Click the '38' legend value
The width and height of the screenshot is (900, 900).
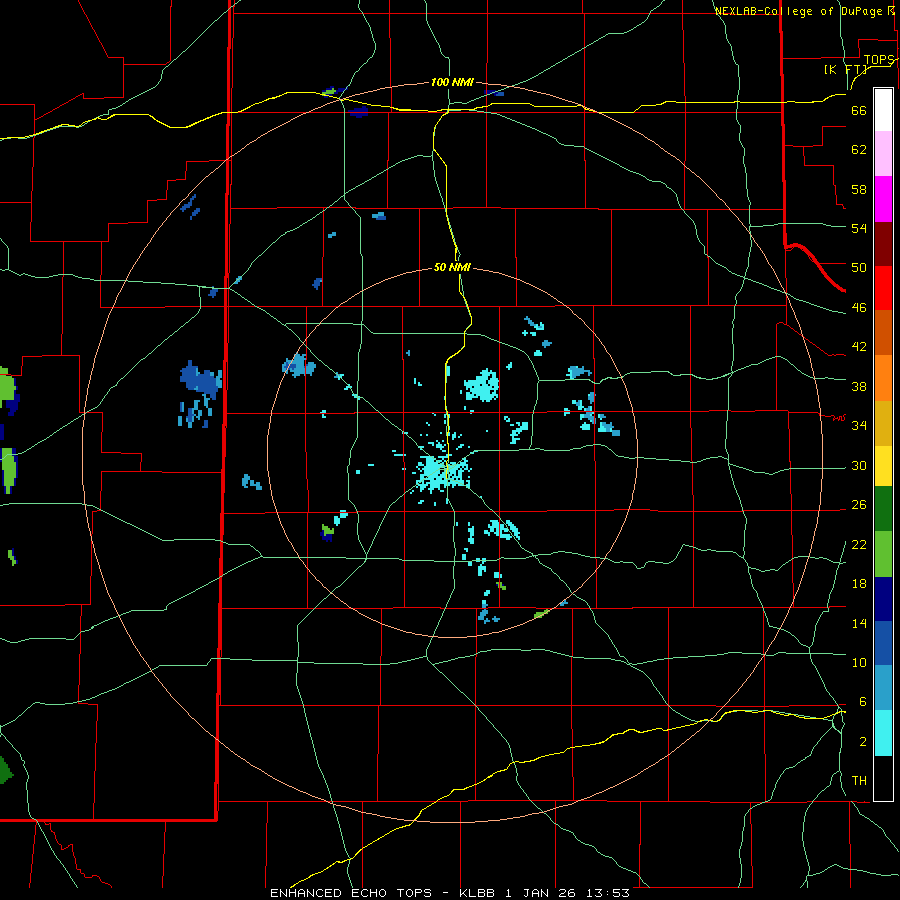click(859, 386)
